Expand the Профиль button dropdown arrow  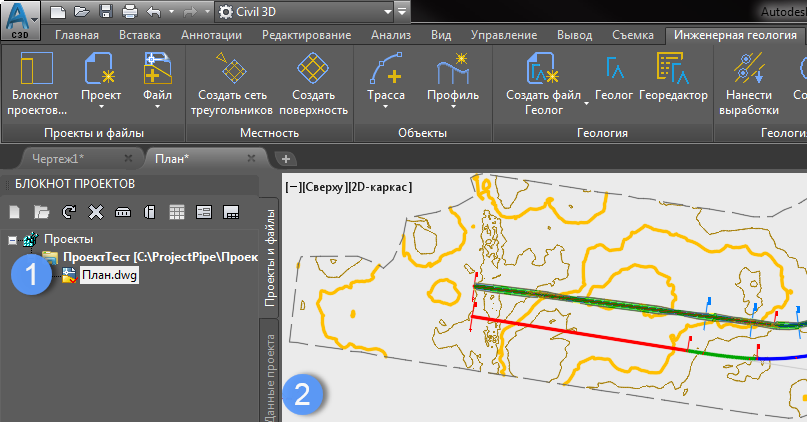[453, 107]
